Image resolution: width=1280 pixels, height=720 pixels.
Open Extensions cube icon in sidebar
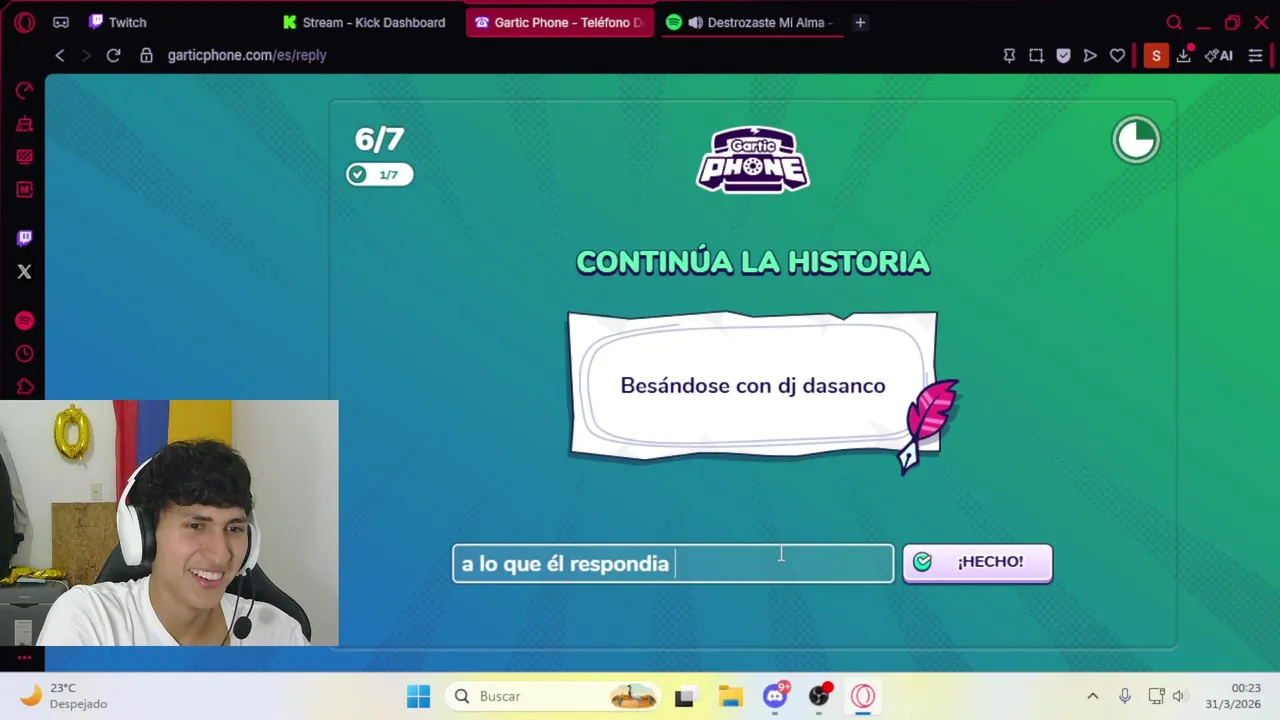[x=25, y=387]
